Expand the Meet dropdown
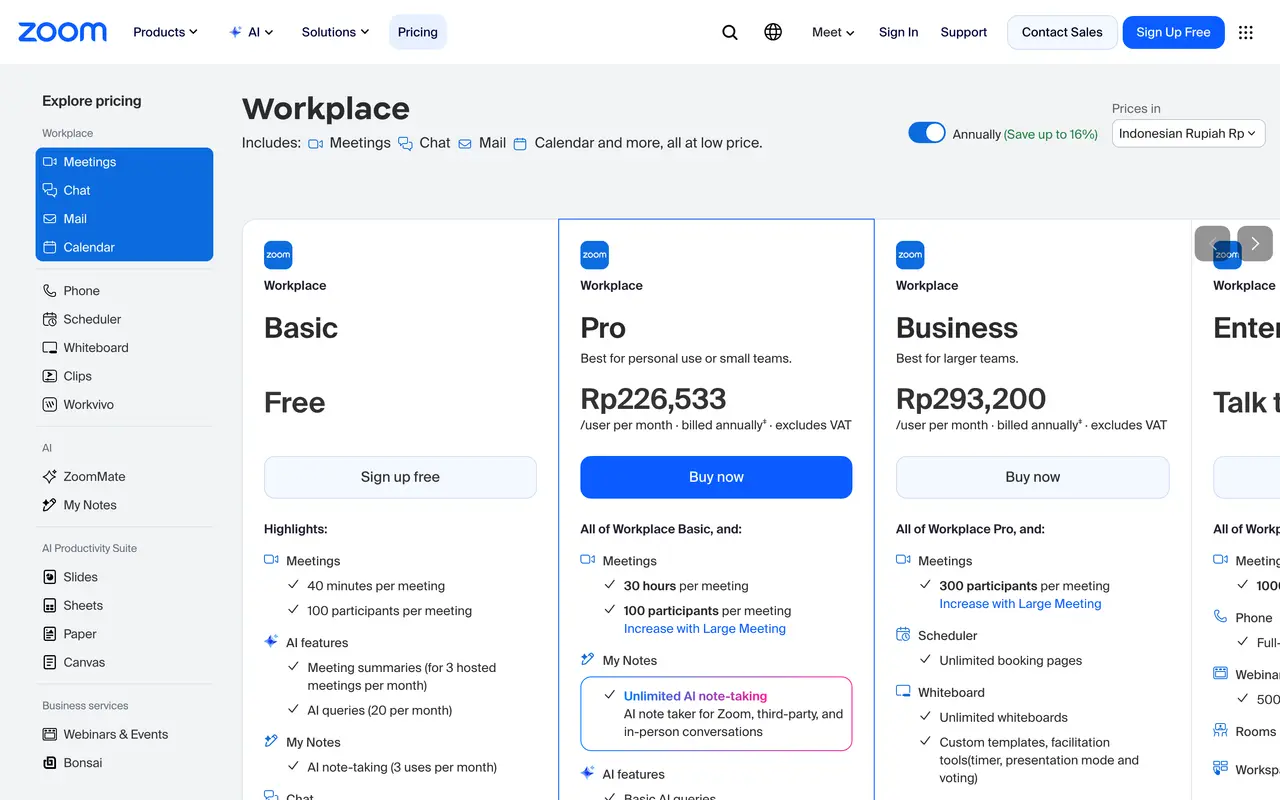This screenshot has height=800, width=1280. tap(833, 32)
